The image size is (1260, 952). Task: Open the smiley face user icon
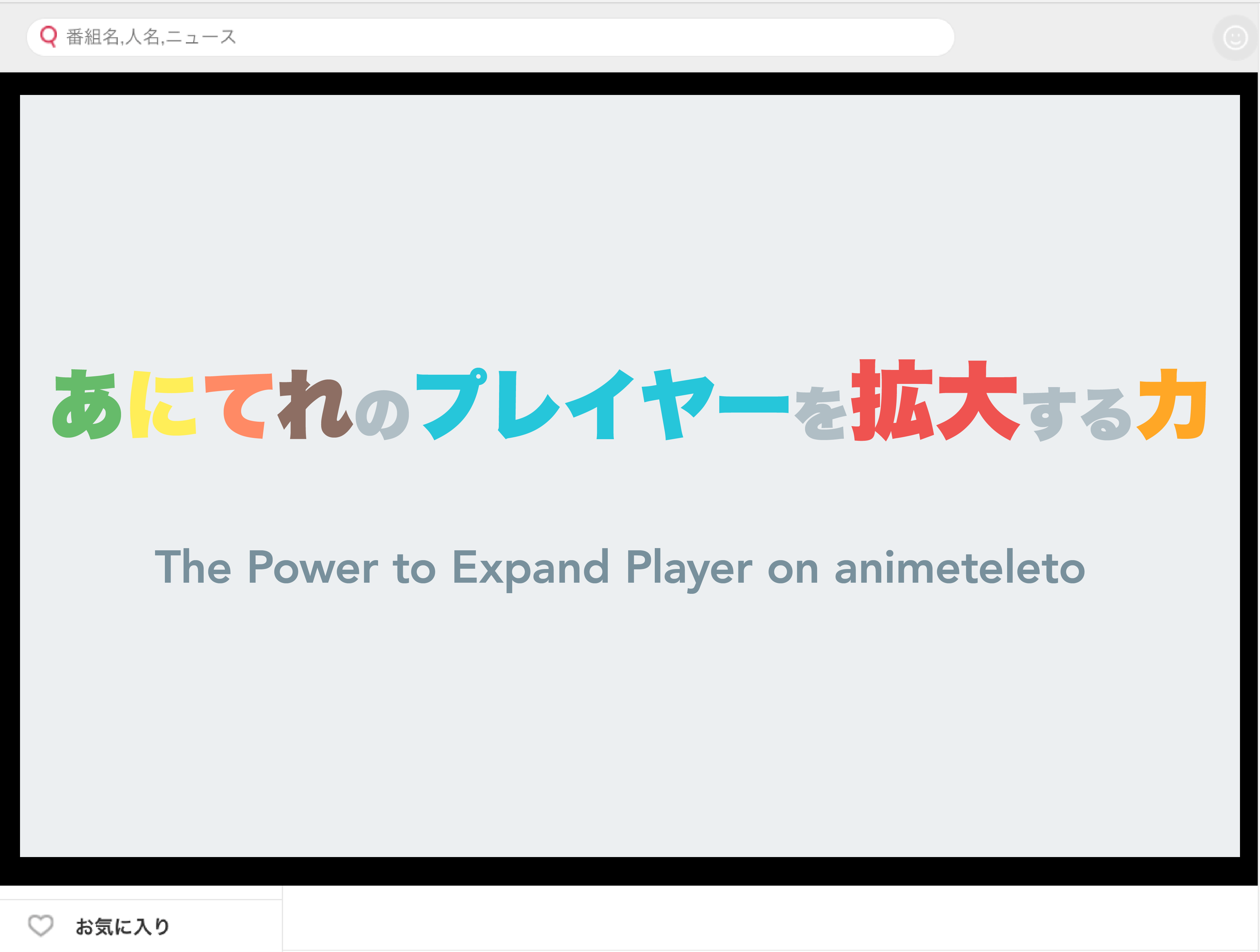pos(1235,38)
